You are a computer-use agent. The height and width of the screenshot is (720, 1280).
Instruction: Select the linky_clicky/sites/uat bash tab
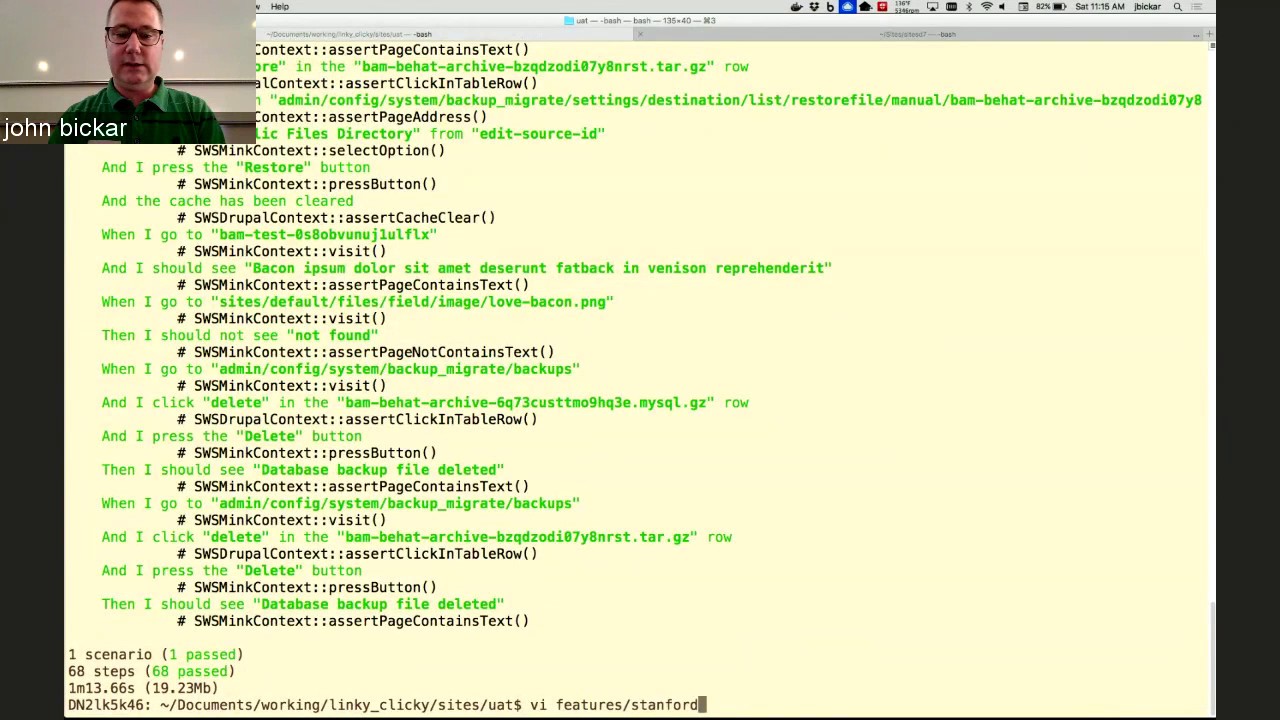coord(348,34)
